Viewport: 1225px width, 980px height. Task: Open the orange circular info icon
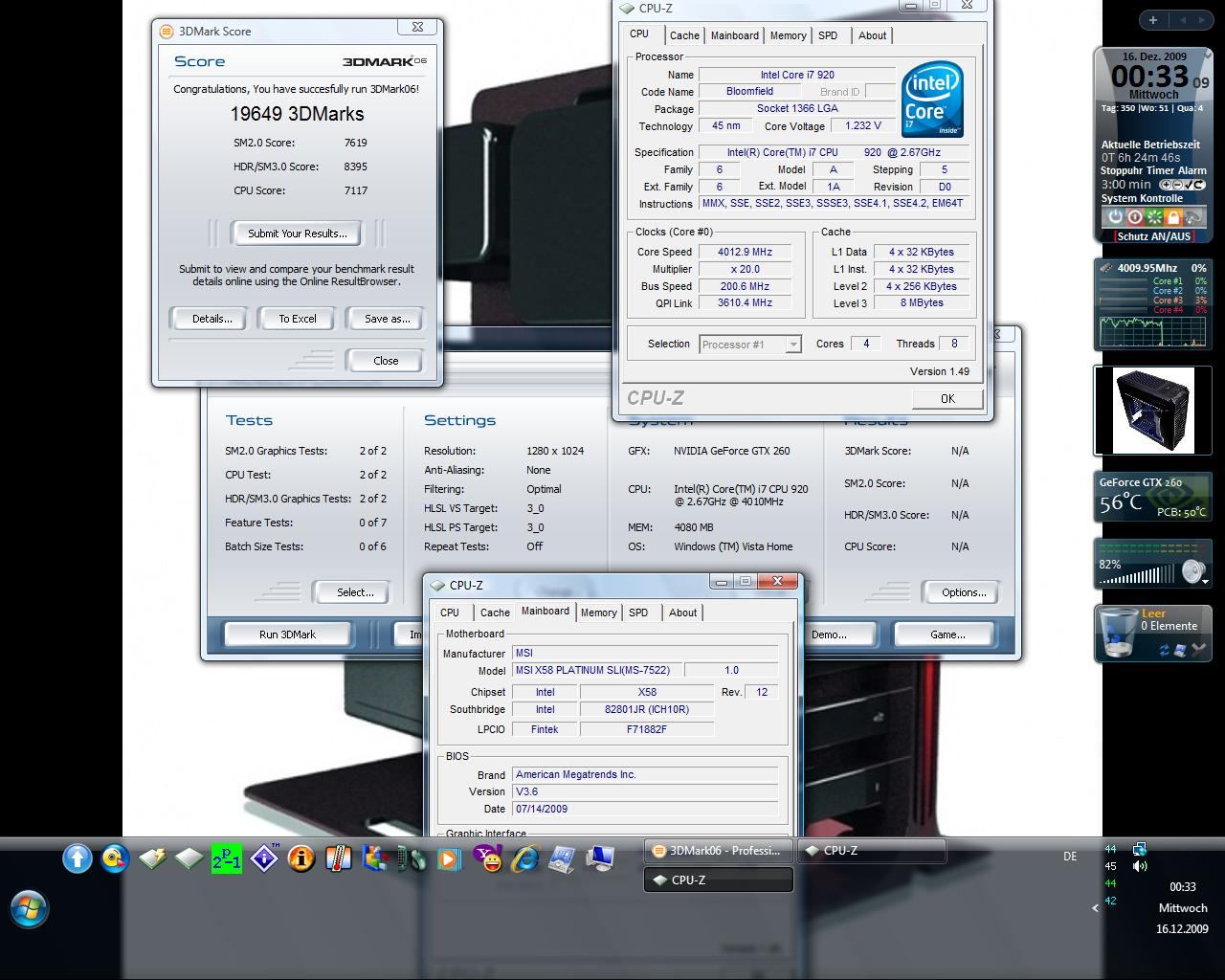[x=301, y=858]
